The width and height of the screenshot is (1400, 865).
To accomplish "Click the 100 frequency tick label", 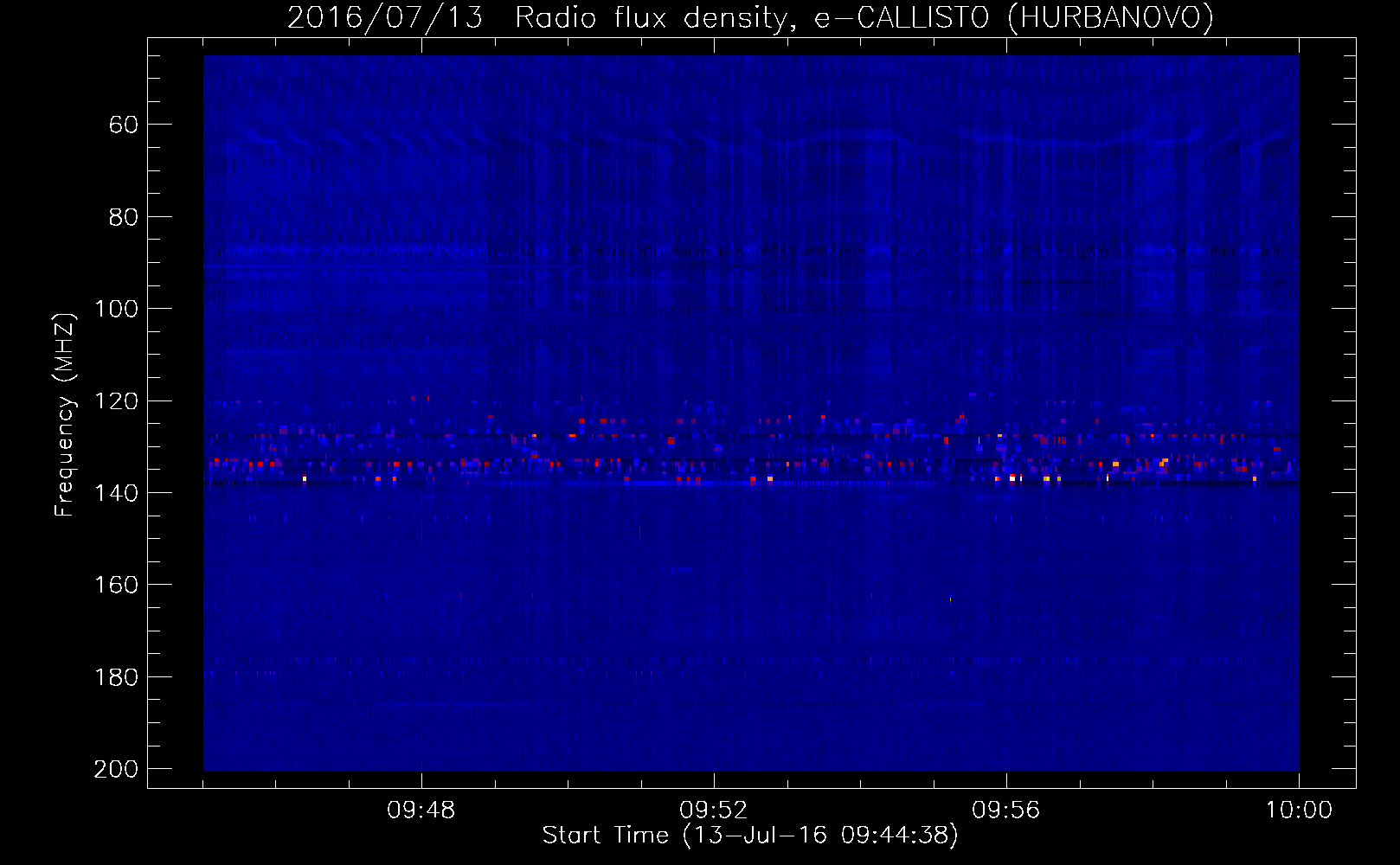I will (x=116, y=309).
